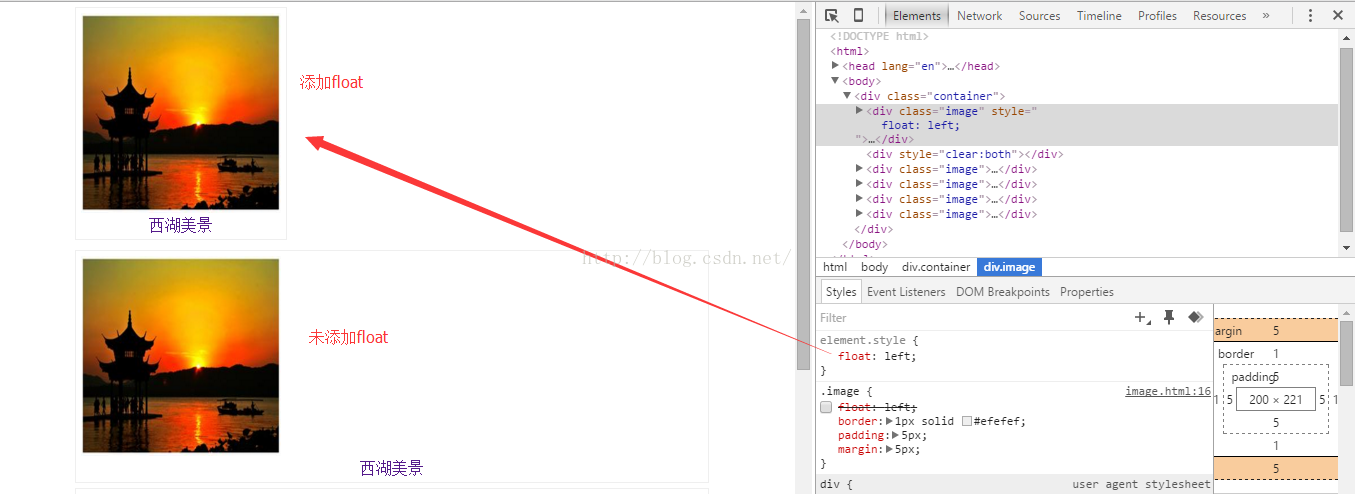Viewport: 1355px width, 494px height.
Task: Click the diamond animations icon in Styles
Action: 1195,317
